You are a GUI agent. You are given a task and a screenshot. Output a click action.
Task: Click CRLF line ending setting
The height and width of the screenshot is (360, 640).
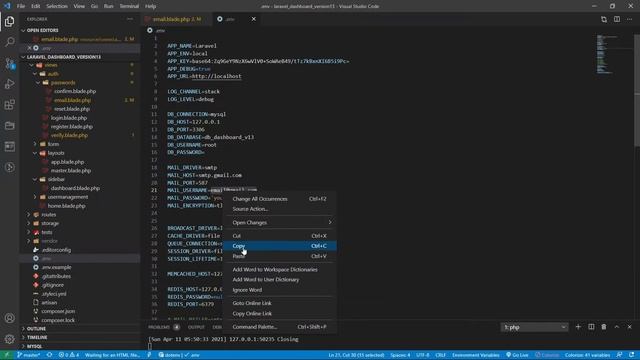click(x=440, y=355)
